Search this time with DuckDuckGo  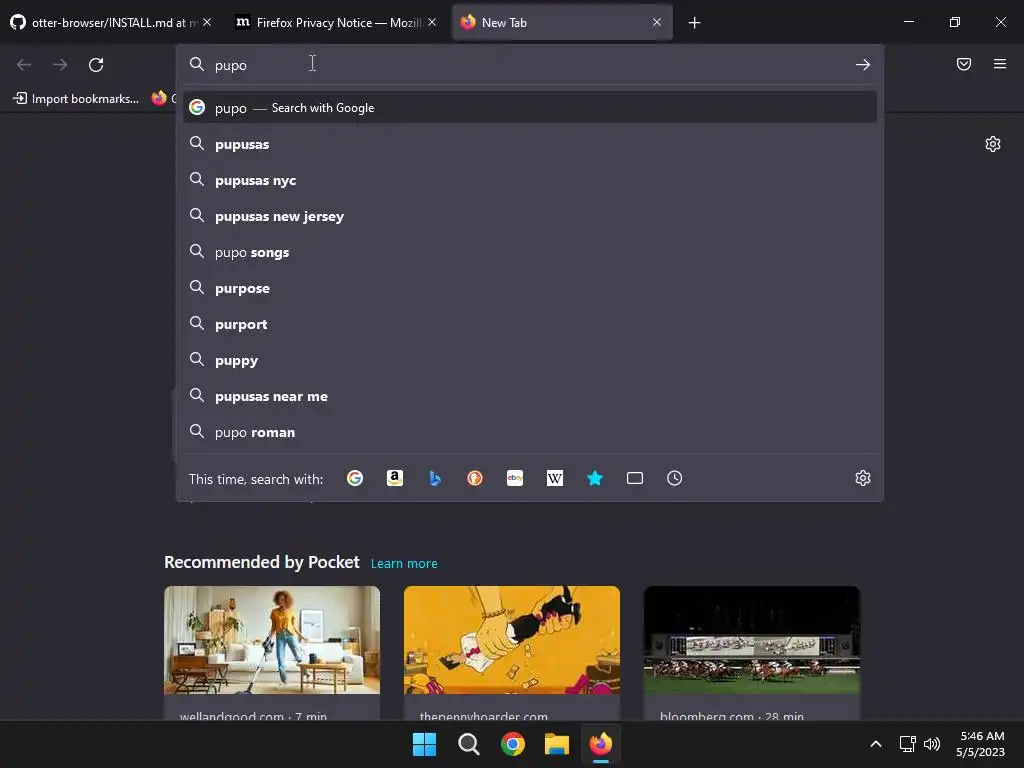tap(475, 479)
